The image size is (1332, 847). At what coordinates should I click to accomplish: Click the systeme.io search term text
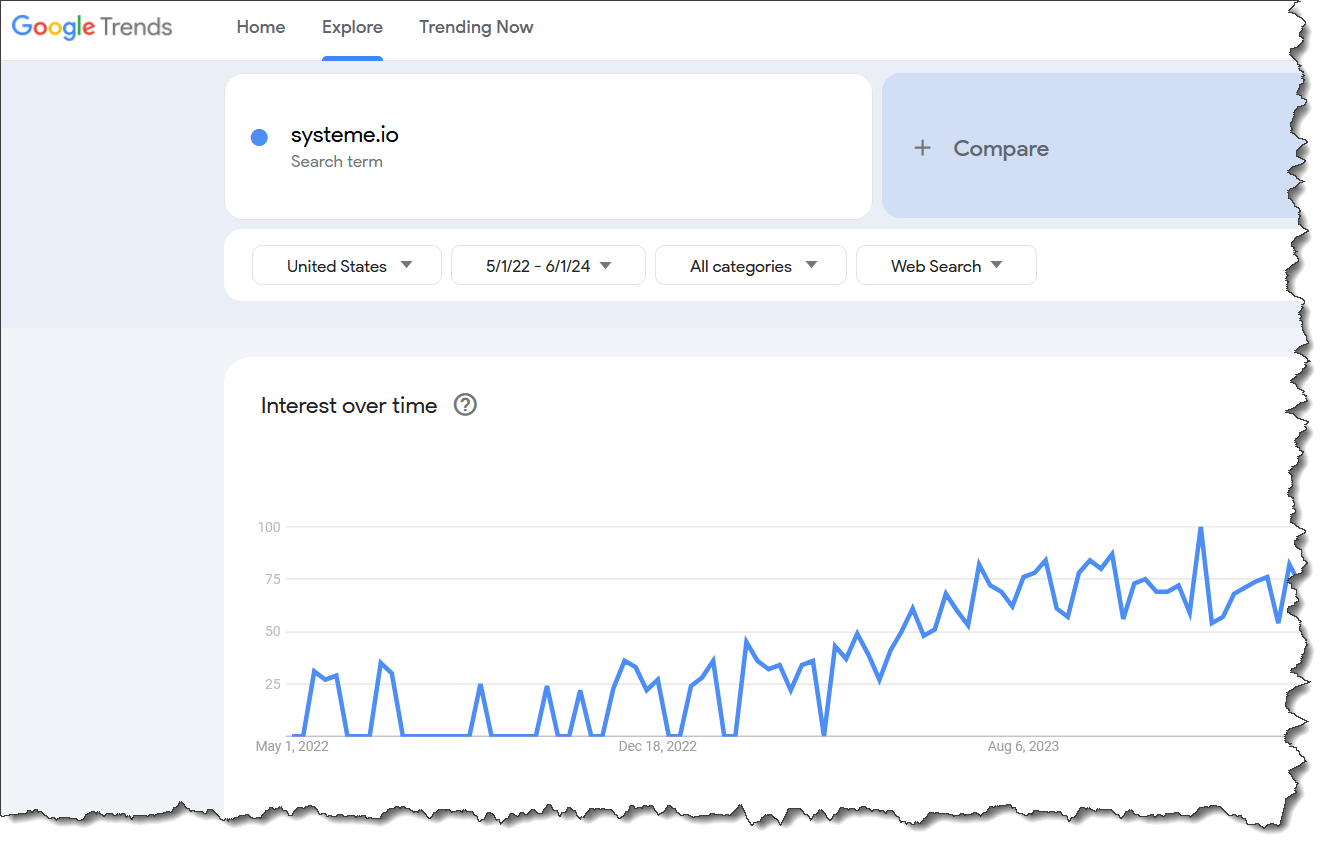344,135
